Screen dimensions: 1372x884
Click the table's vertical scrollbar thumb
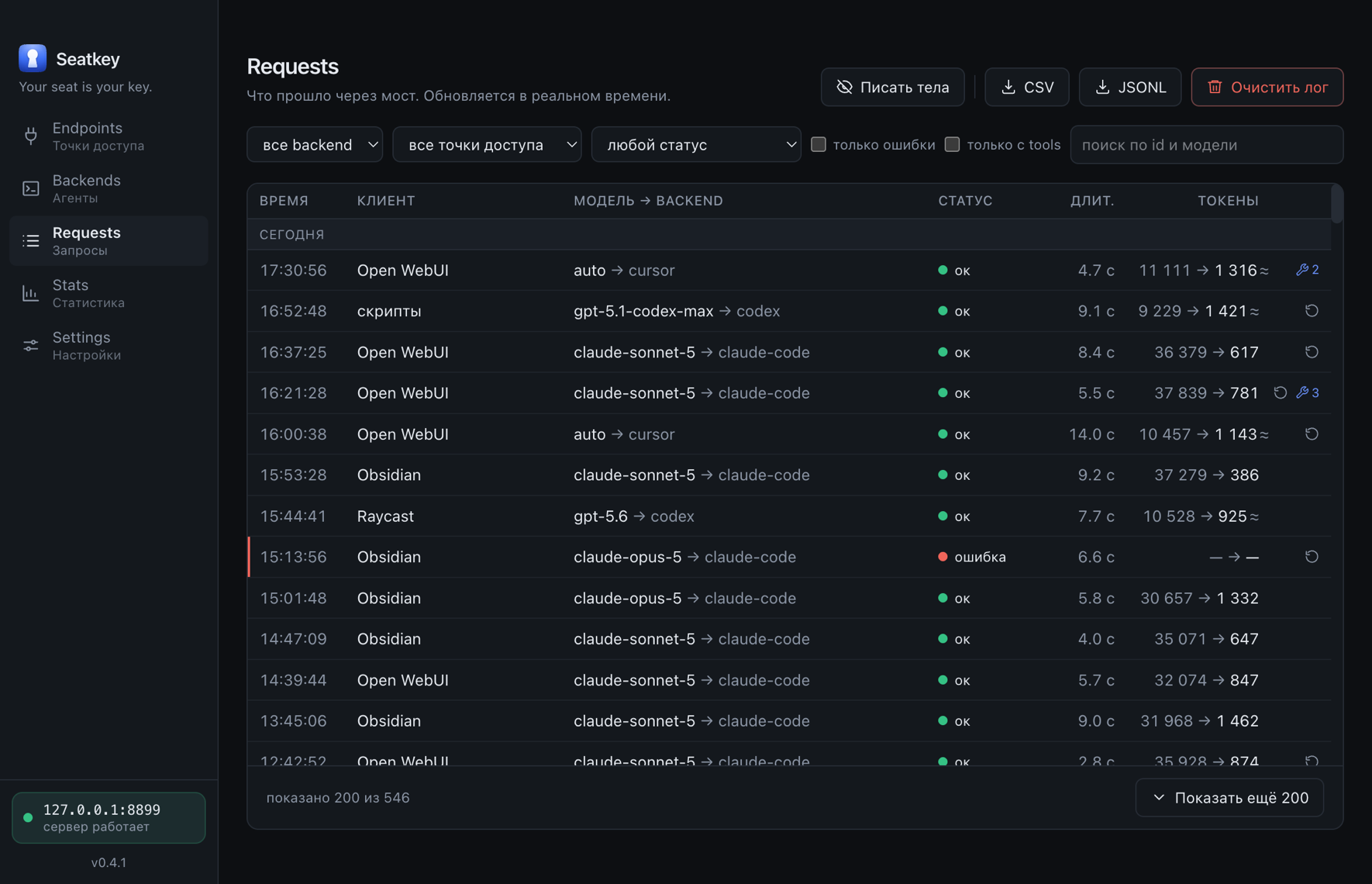1336,204
